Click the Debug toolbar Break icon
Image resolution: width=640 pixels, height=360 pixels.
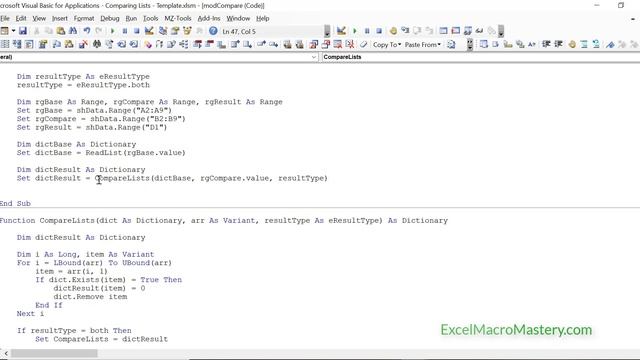point(367,31)
